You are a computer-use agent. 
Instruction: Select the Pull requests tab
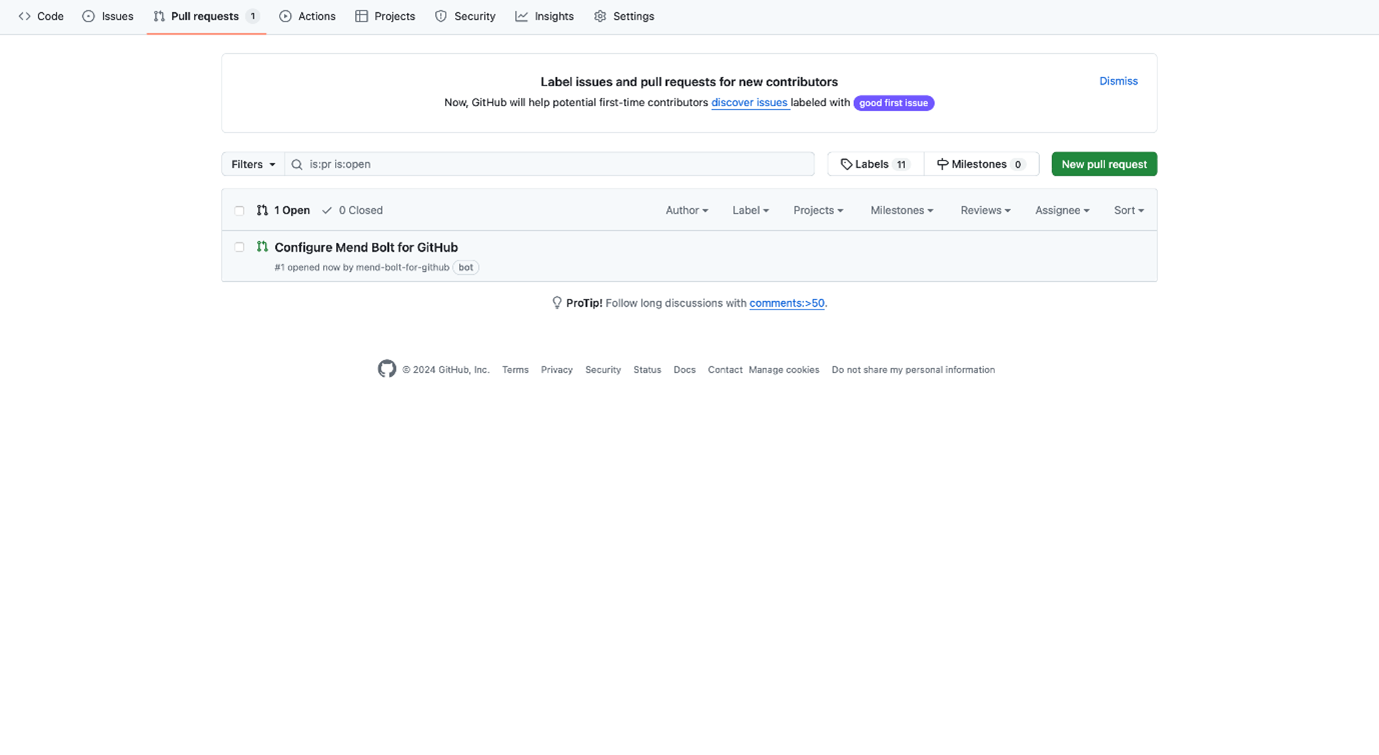tap(206, 16)
